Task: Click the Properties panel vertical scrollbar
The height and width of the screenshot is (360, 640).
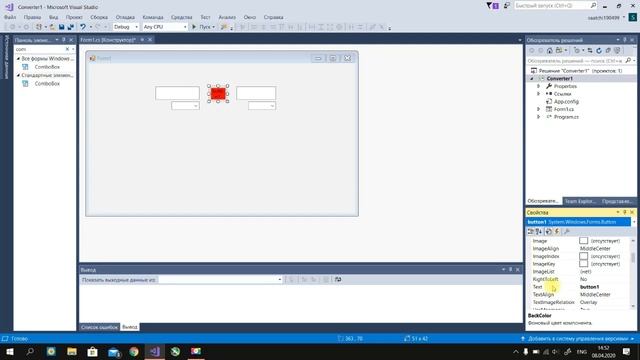Action: pyautogui.click(x=633, y=273)
